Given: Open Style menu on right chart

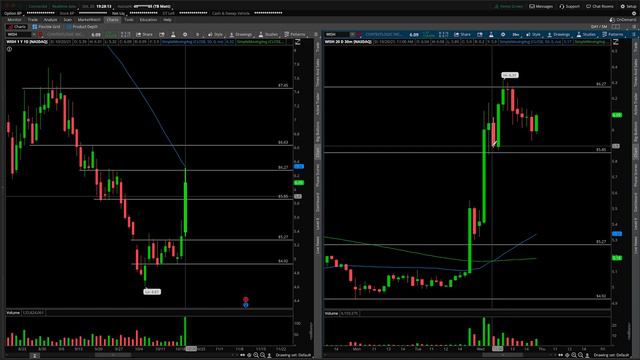Looking at the screenshot, I should pos(533,35).
